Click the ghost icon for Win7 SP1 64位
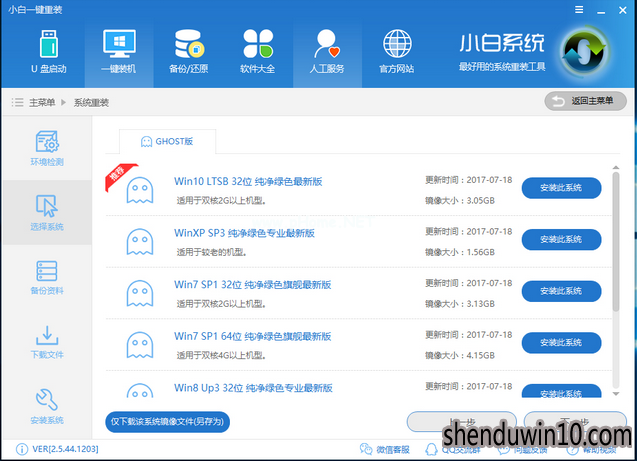 [x=140, y=344]
